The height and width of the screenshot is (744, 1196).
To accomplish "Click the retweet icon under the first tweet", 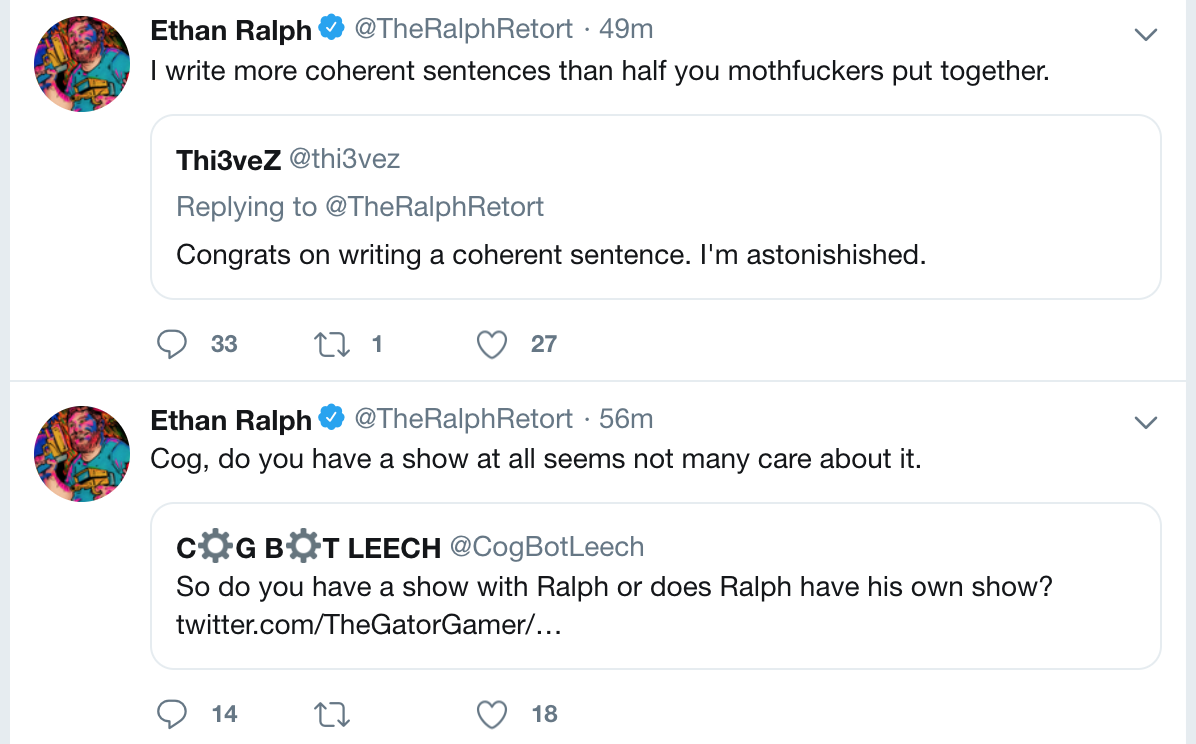I will pos(331,344).
